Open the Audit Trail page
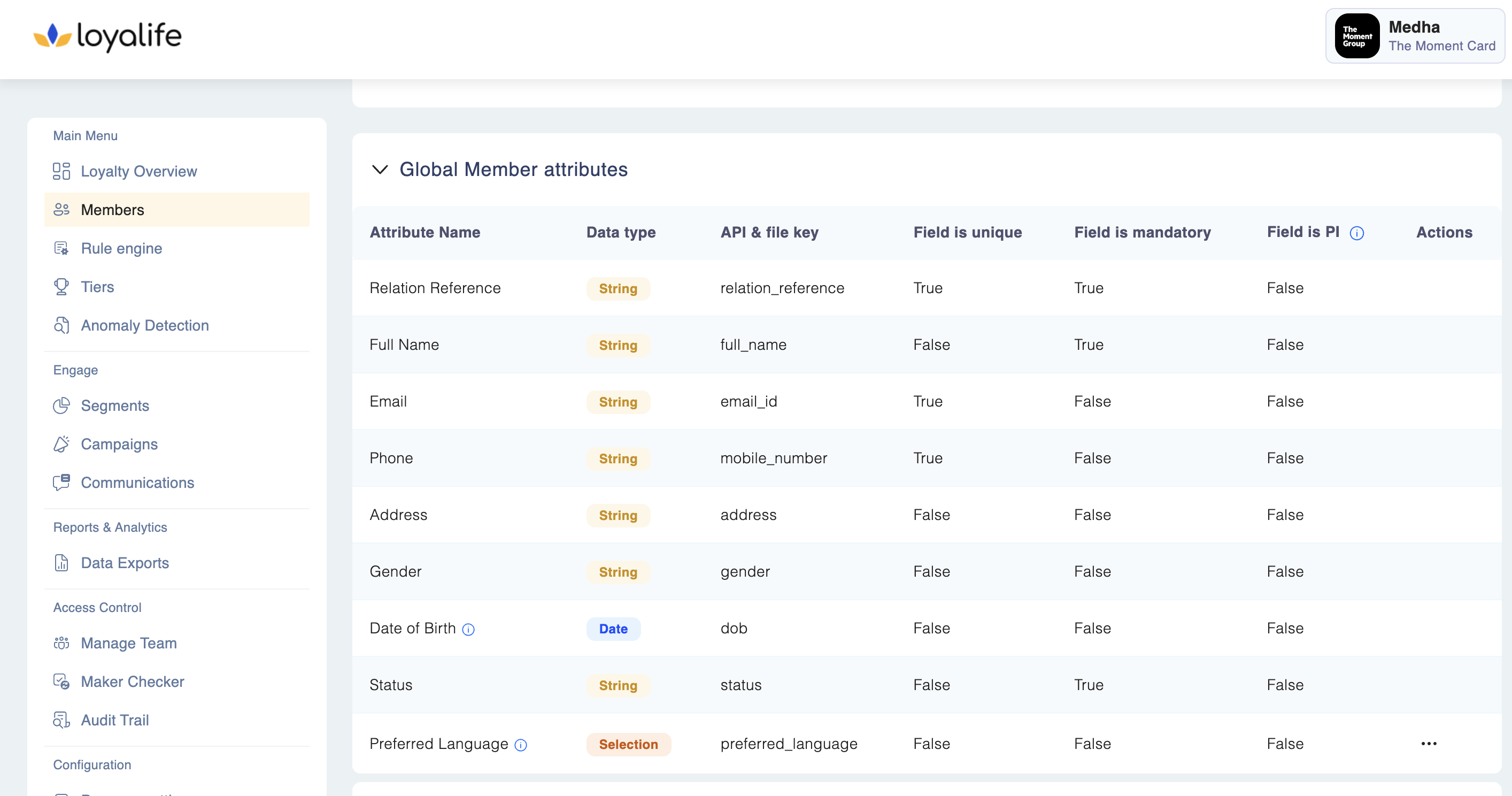The height and width of the screenshot is (796, 1512). pyautogui.click(x=114, y=720)
